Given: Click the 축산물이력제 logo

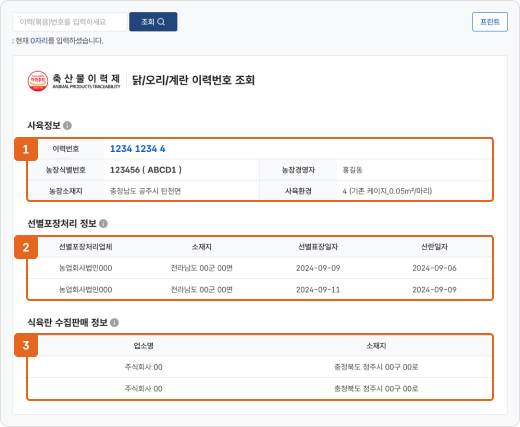Looking at the screenshot, I should 74,81.
